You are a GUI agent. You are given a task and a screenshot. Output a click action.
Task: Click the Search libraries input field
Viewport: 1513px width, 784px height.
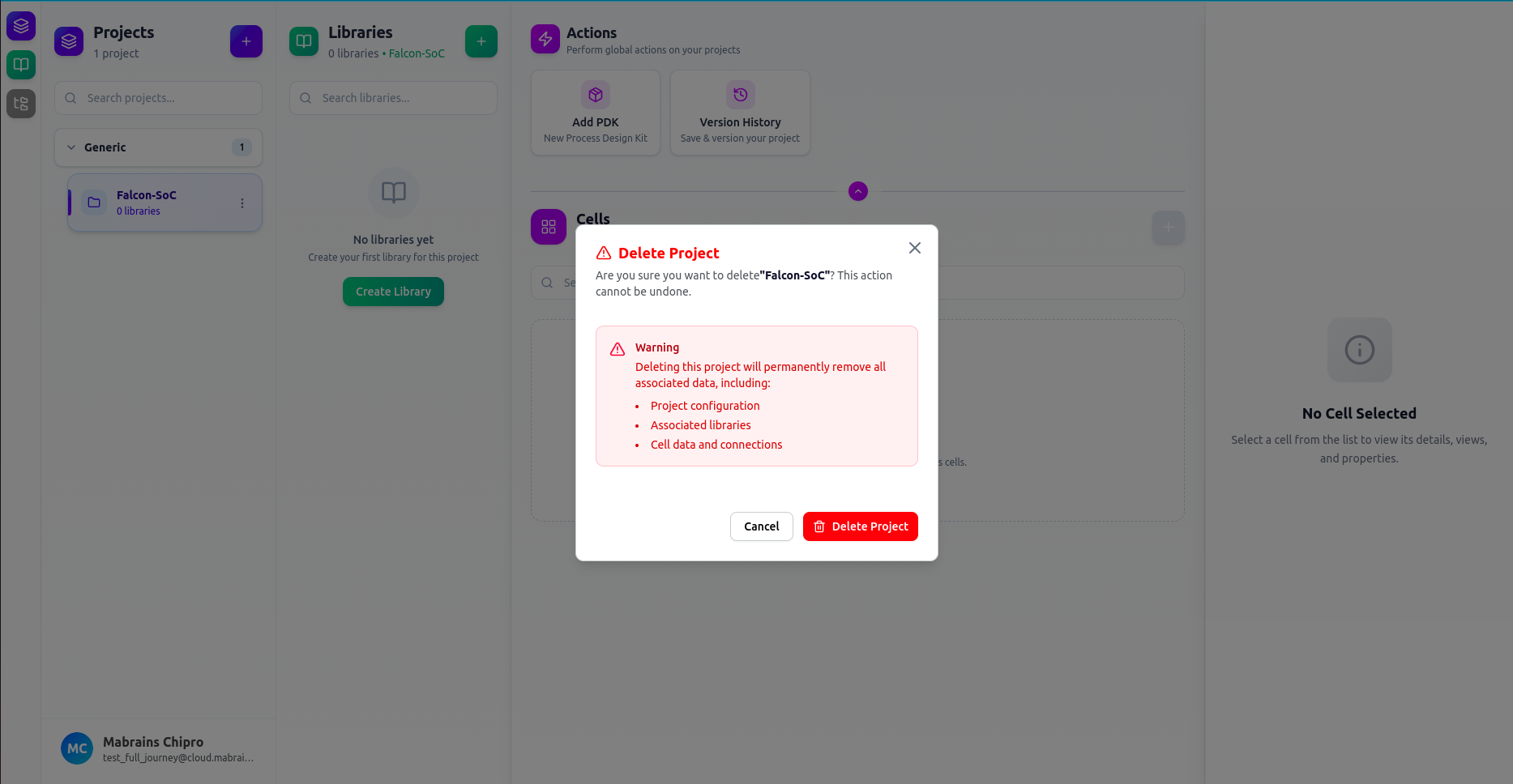[x=393, y=98]
